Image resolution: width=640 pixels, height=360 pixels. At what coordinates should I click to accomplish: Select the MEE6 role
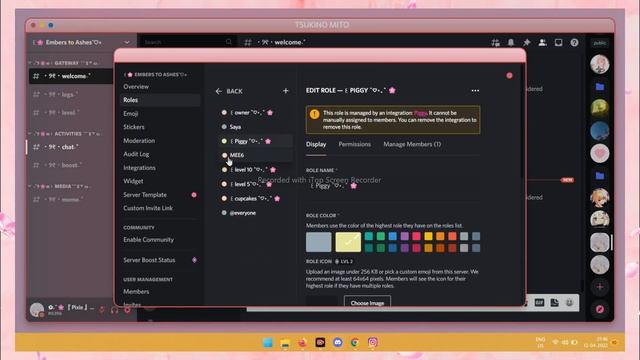[x=255, y=155]
